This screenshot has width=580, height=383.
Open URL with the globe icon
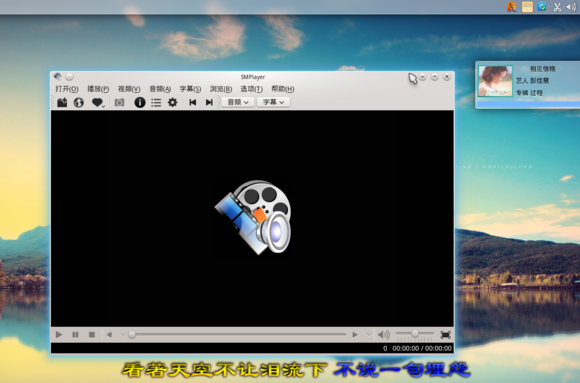[78, 103]
